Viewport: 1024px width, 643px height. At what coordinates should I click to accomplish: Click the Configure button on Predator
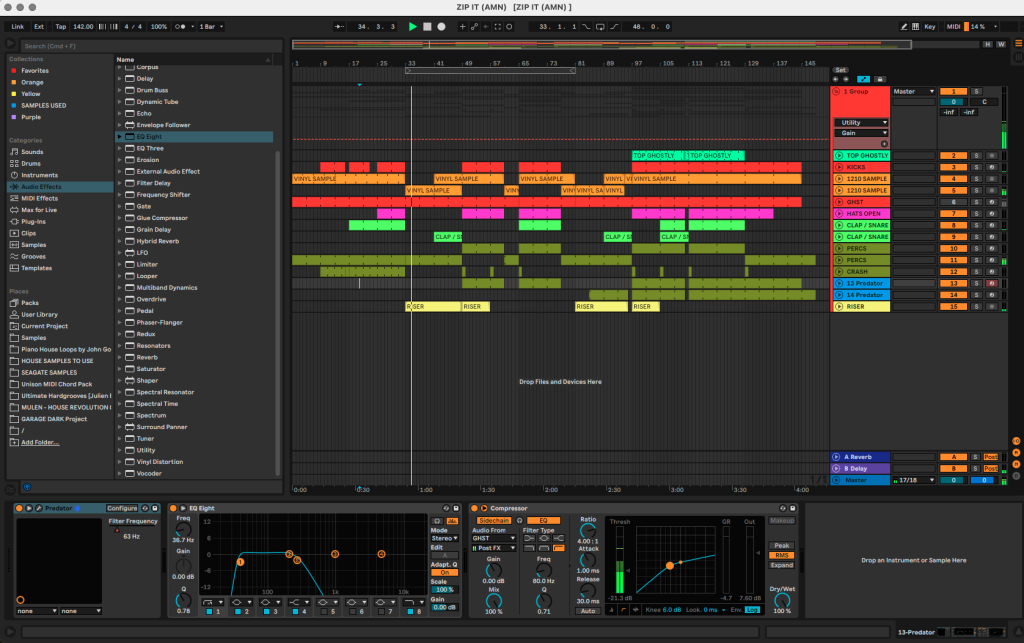pyautogui.click(x=122, y=508)
